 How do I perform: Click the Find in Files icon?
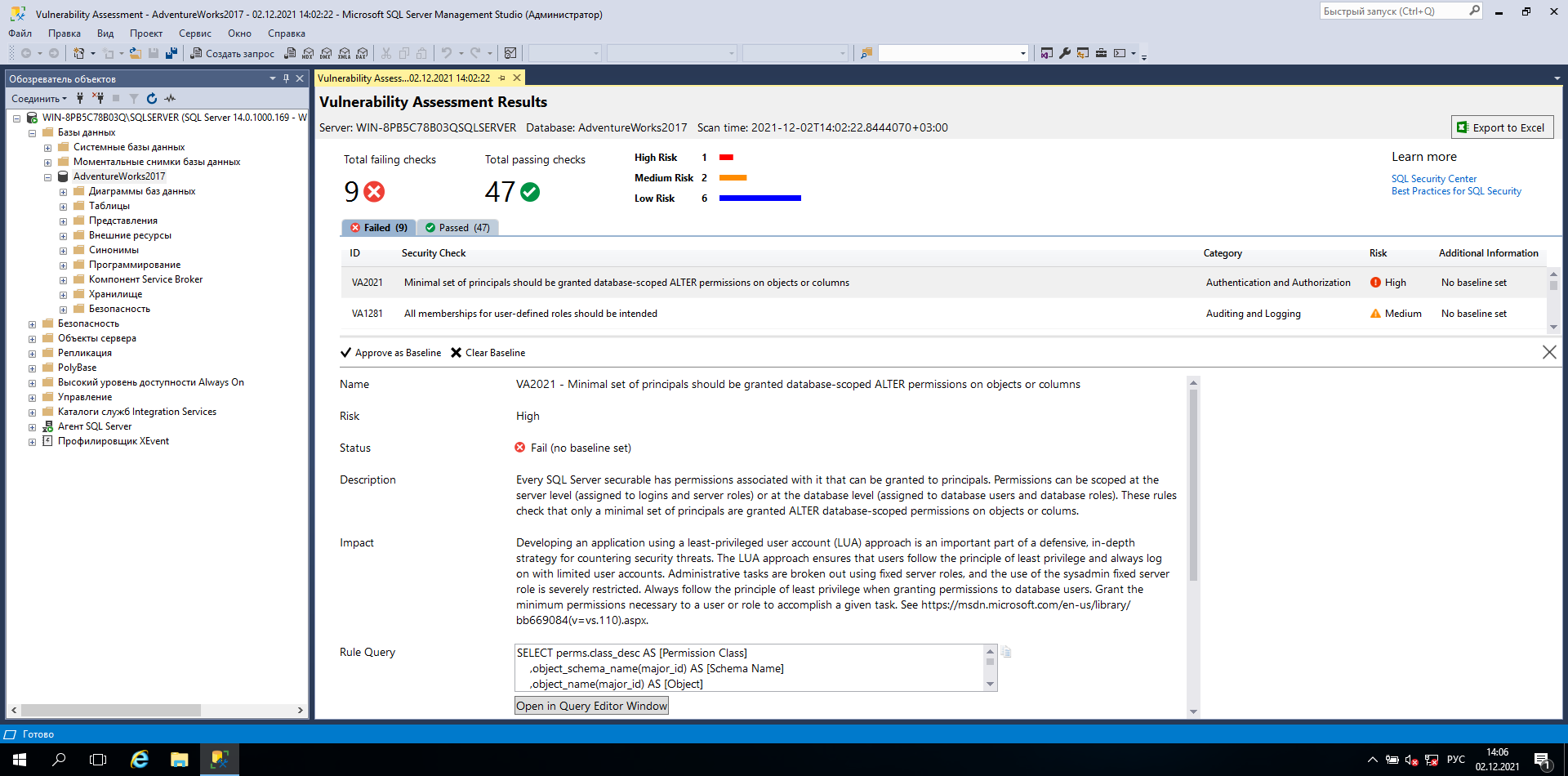(x=866, y=53)
